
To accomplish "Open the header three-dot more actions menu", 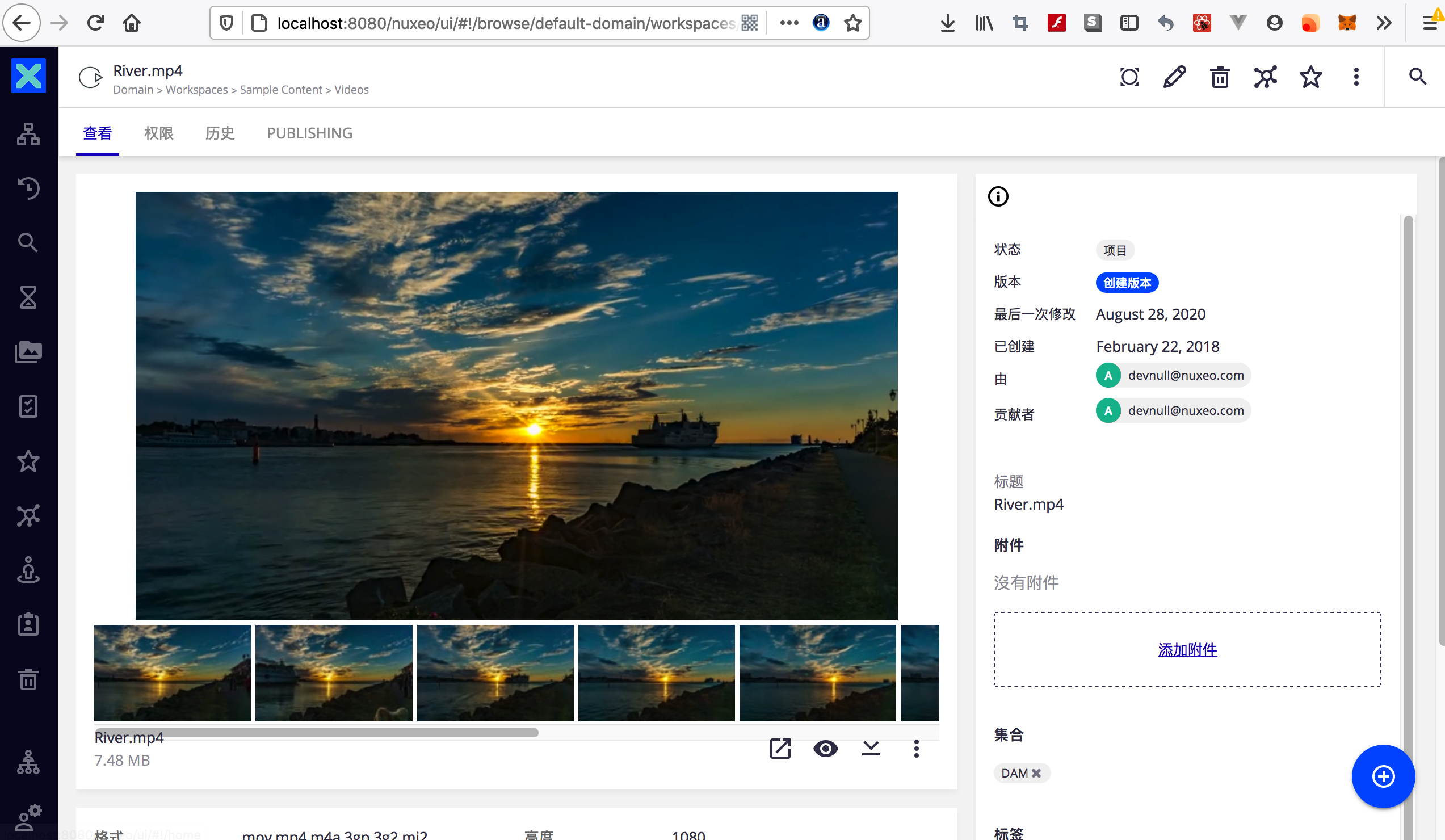I will click(x=1356, y=77).
